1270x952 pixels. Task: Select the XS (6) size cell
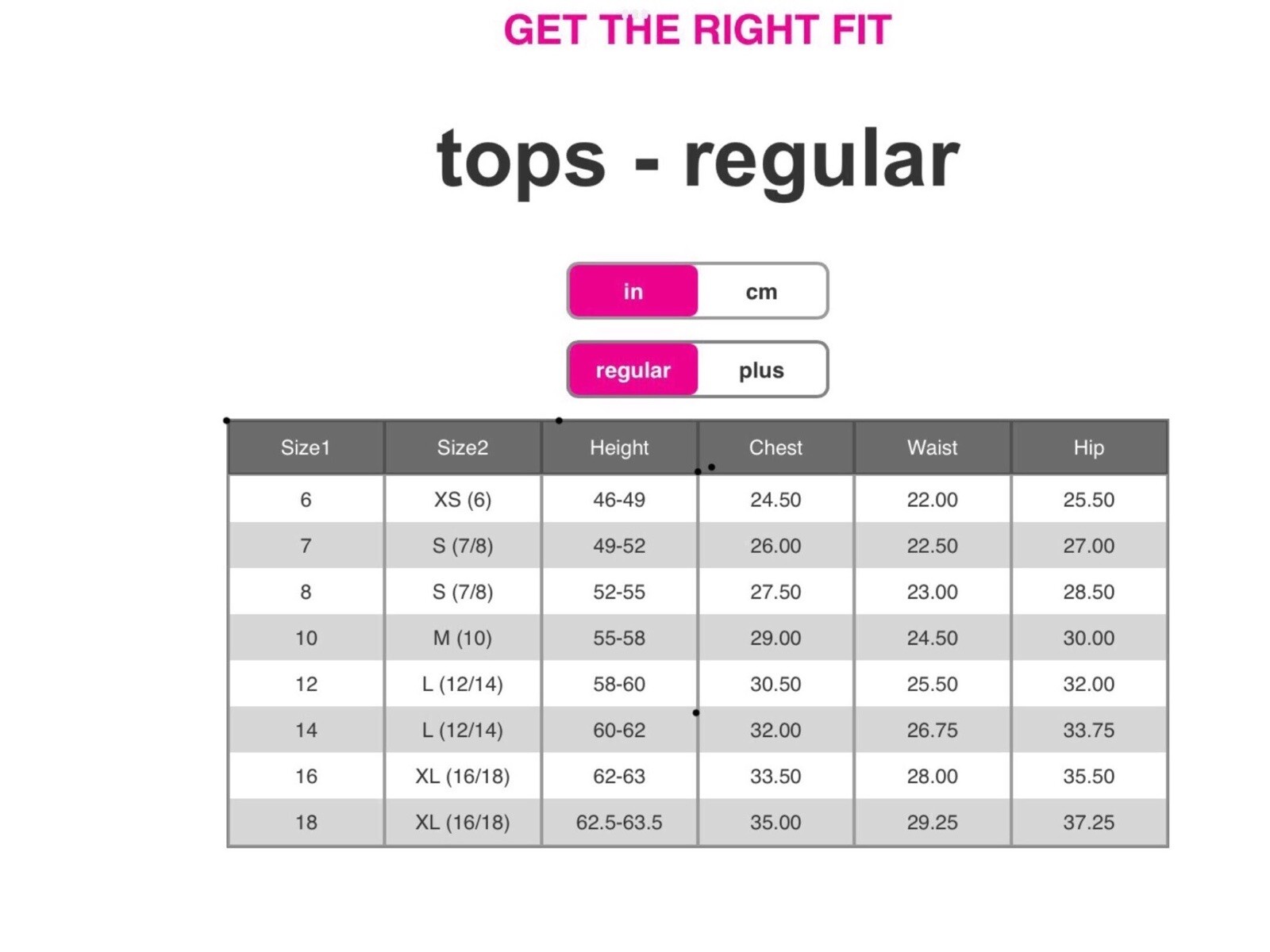(462, 500)
